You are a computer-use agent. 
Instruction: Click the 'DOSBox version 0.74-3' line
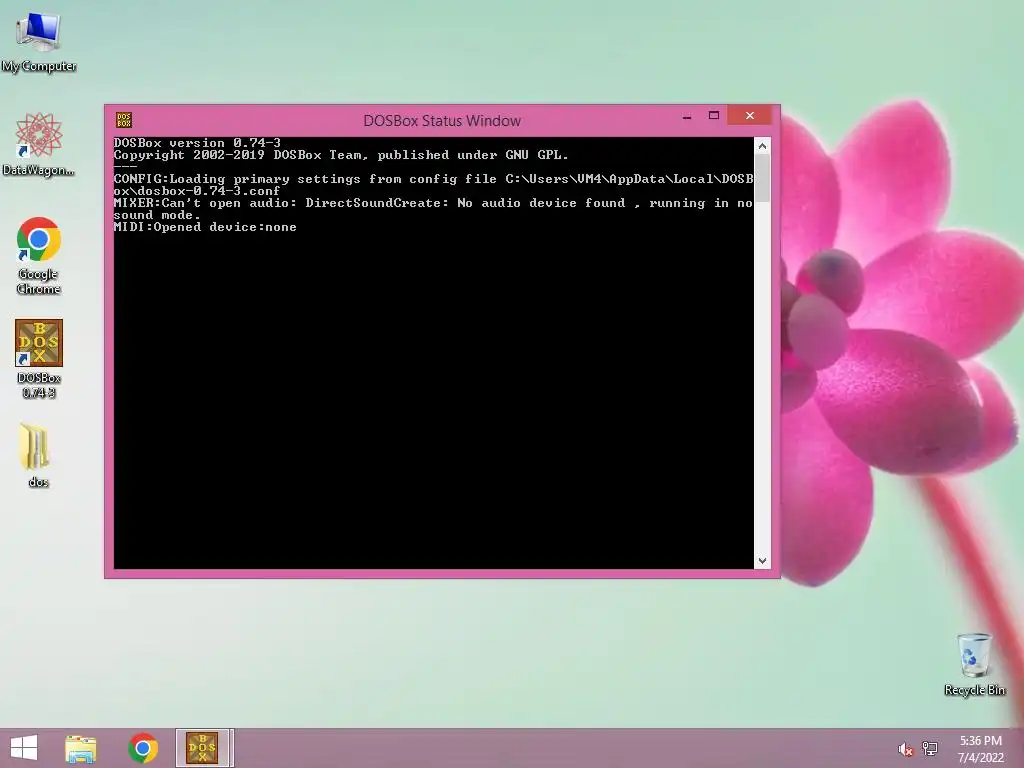click(197, 143)
